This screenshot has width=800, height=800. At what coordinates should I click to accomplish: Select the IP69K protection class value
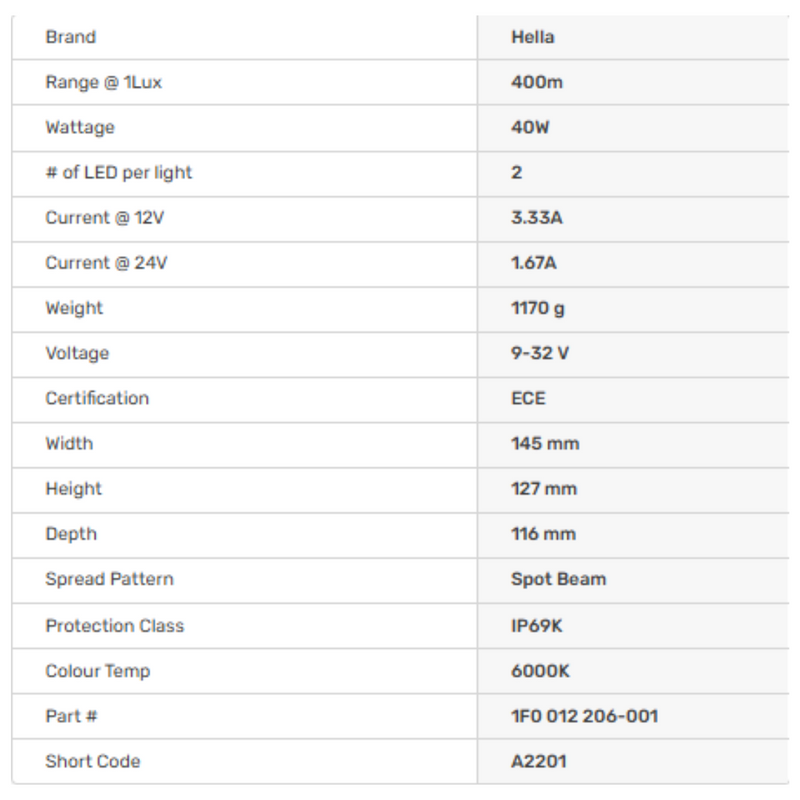click(x=537, y=626)
